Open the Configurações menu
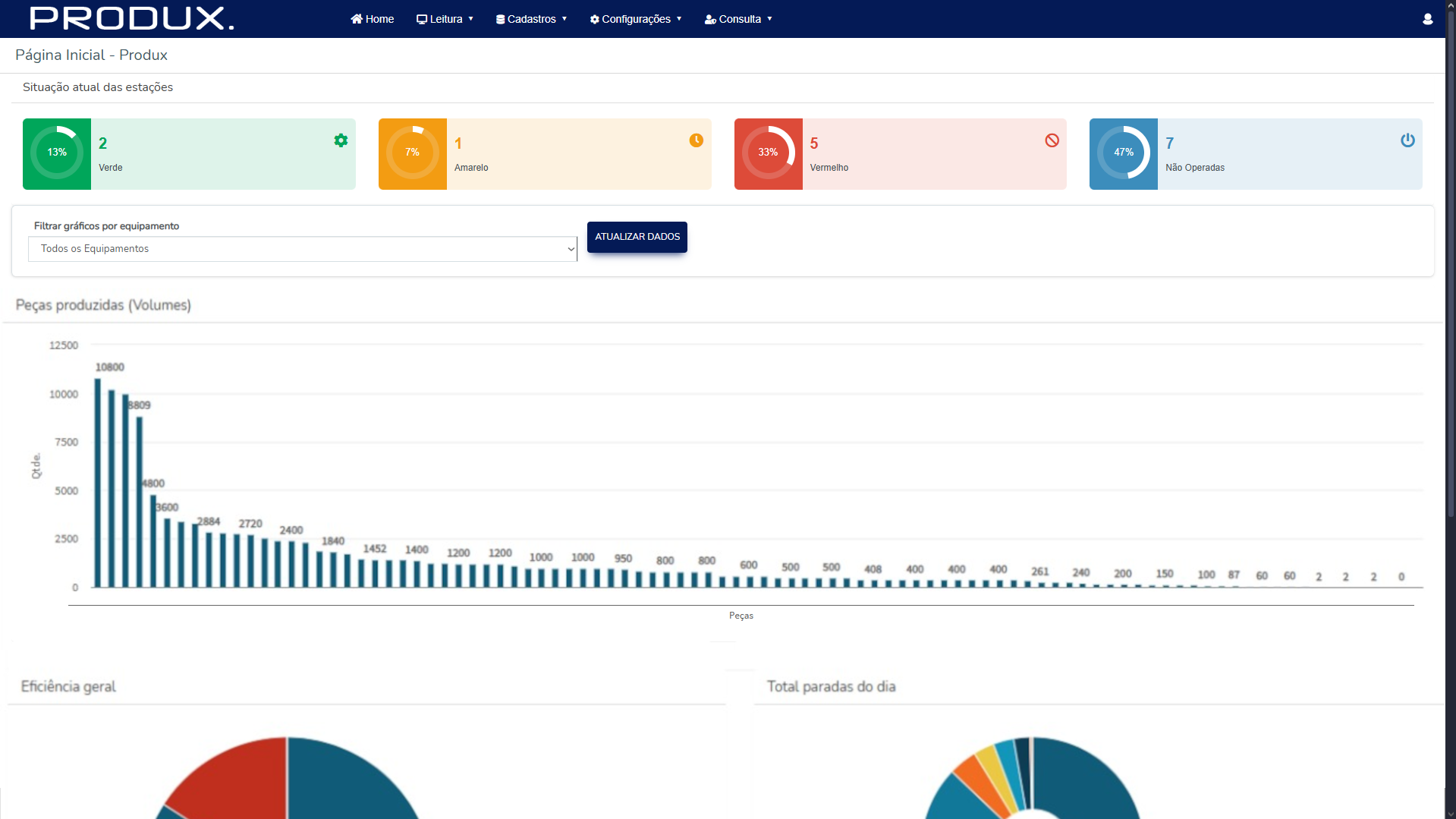Viewport: 1456px width, 819px height. [636, 19]
